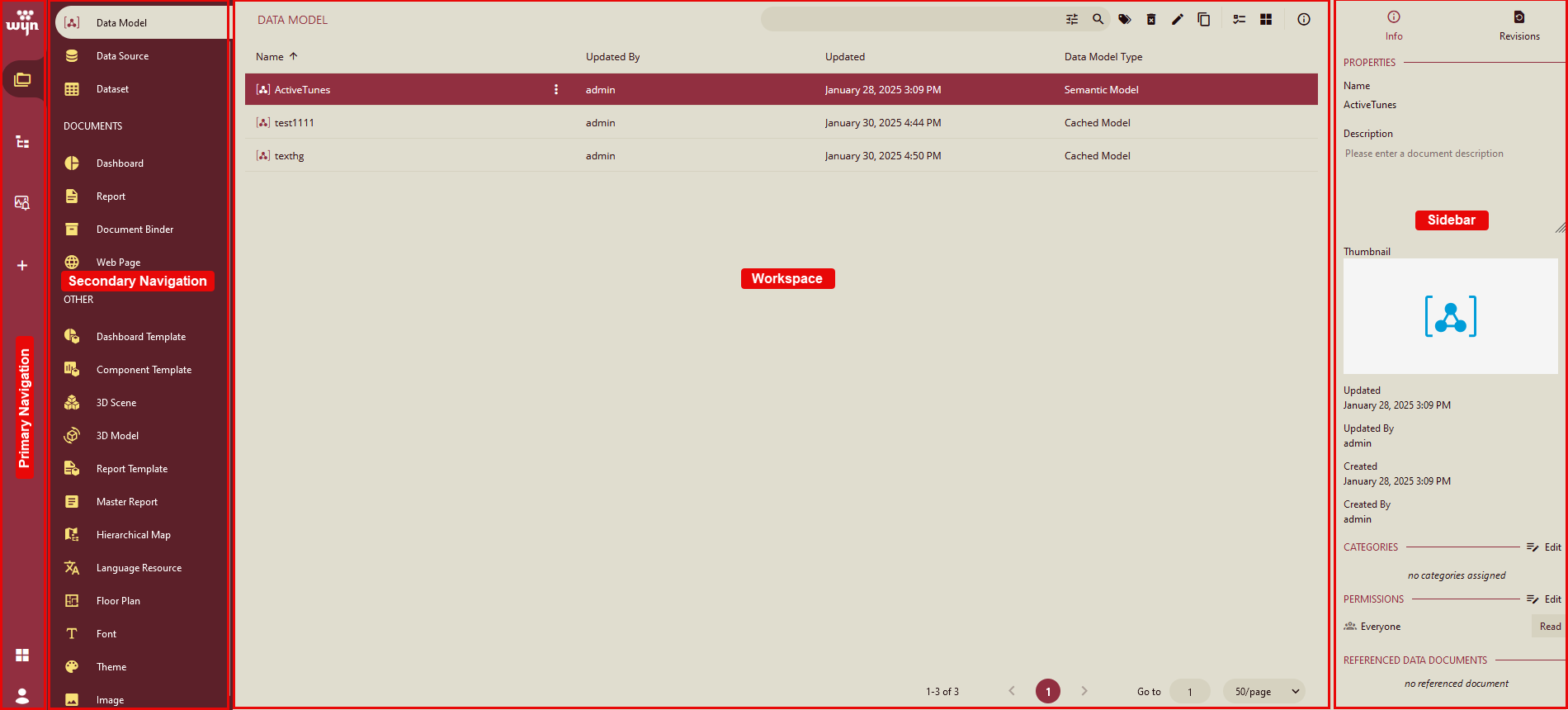
Task: Open the ActiveTunes three-dot menu
Action: point(556,89)
